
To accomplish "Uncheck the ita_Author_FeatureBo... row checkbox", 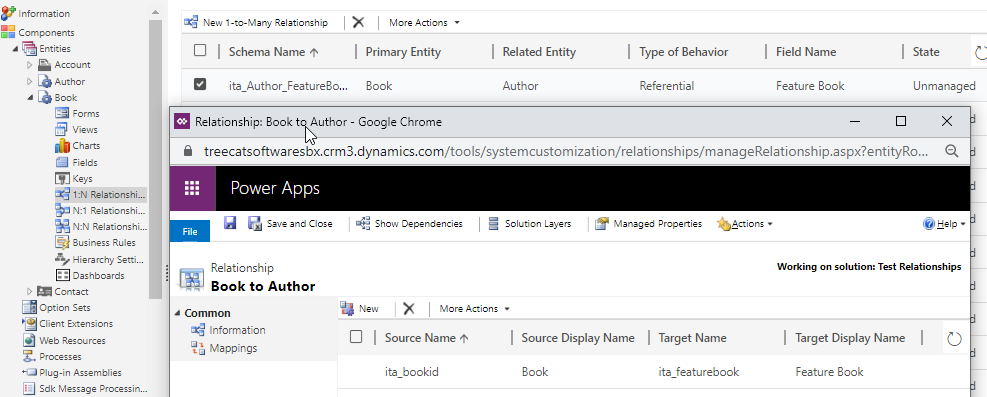I will click(200, 84).
